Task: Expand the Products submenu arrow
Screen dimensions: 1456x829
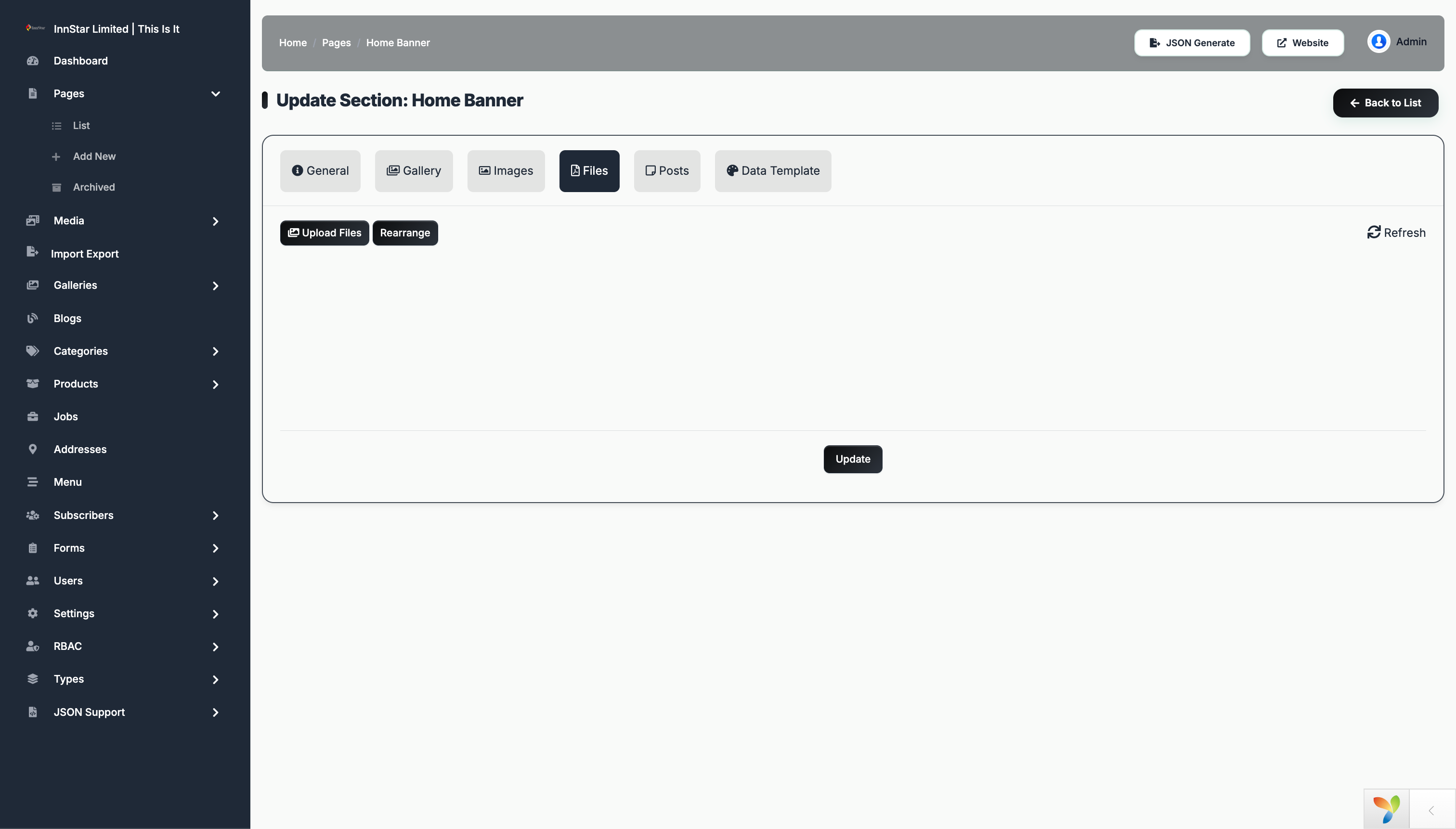Action: click(216, 384)
